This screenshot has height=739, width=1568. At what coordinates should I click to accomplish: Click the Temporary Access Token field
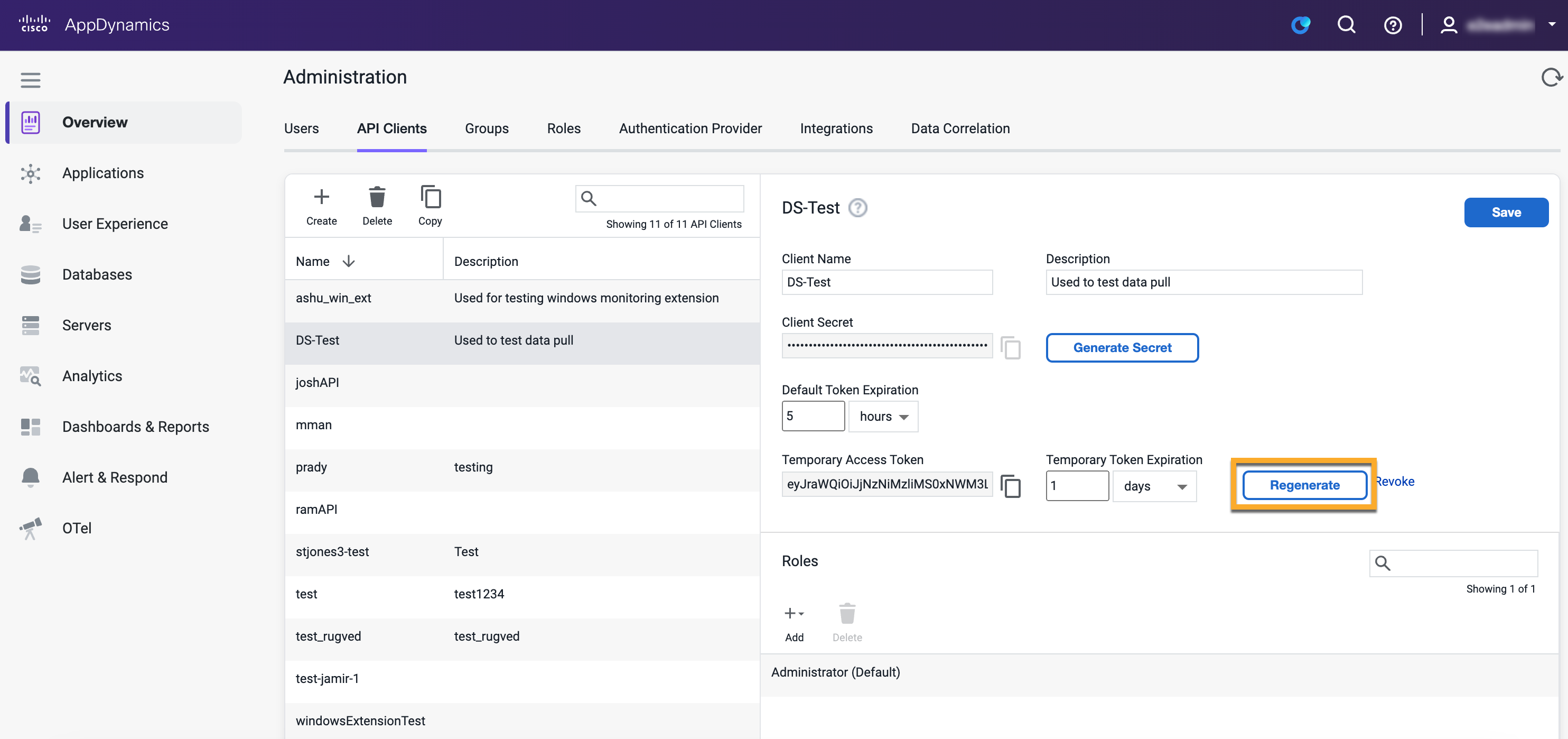point(887,484)
